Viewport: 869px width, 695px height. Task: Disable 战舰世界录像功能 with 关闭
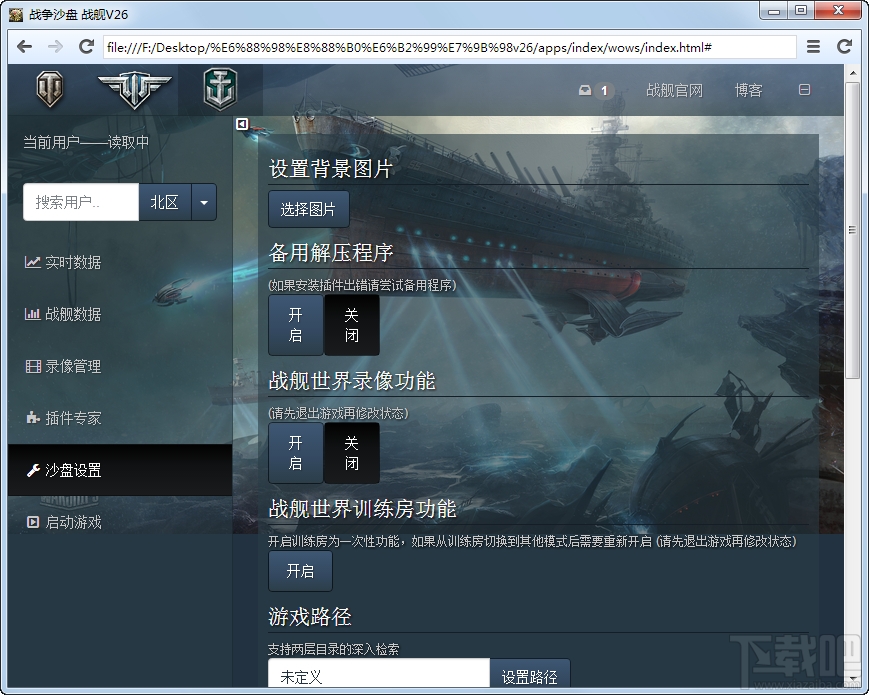click(351, 453)
